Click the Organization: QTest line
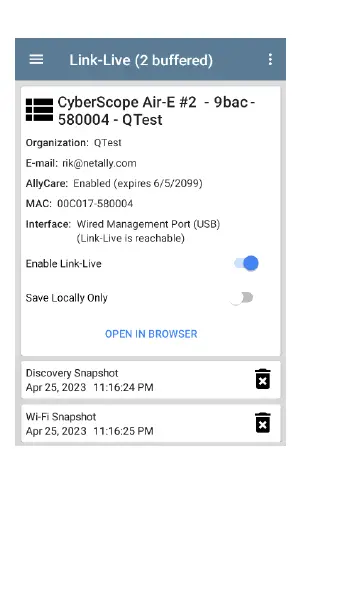The height and width of the screenshot is (612, 360). click(x=73, y=143)
